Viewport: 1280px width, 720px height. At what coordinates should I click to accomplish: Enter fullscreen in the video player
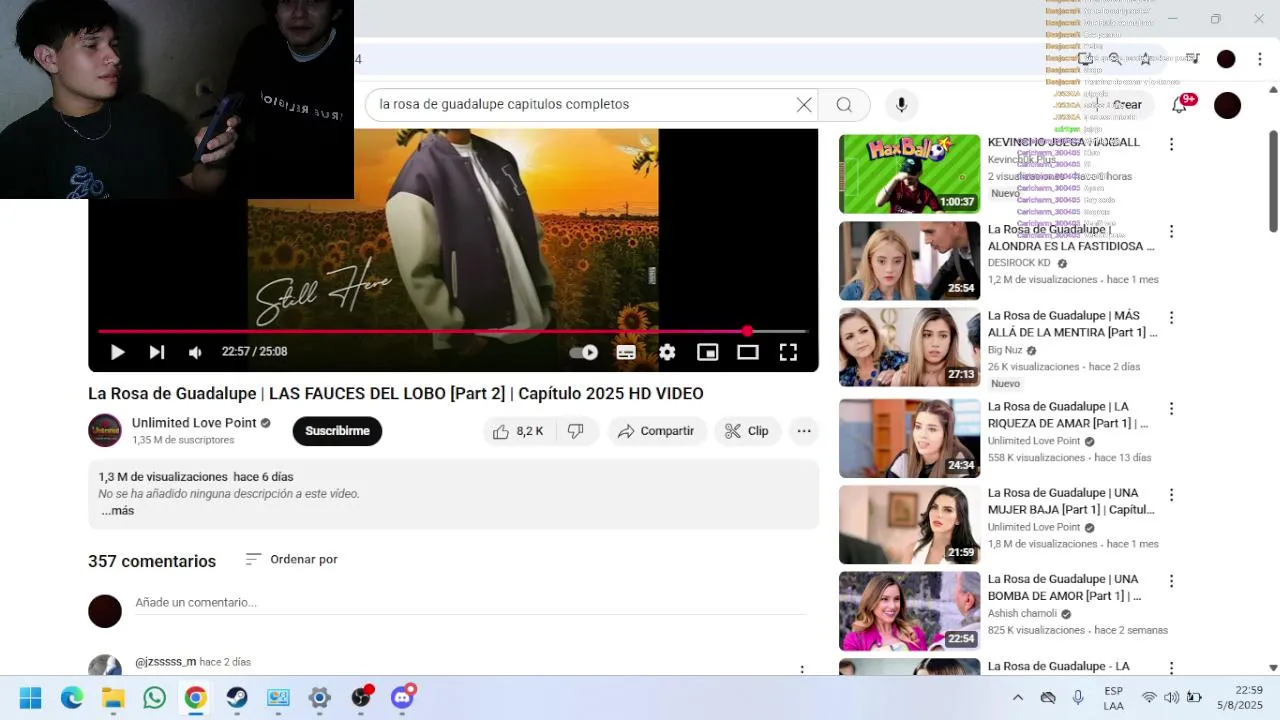pos(788,352)
